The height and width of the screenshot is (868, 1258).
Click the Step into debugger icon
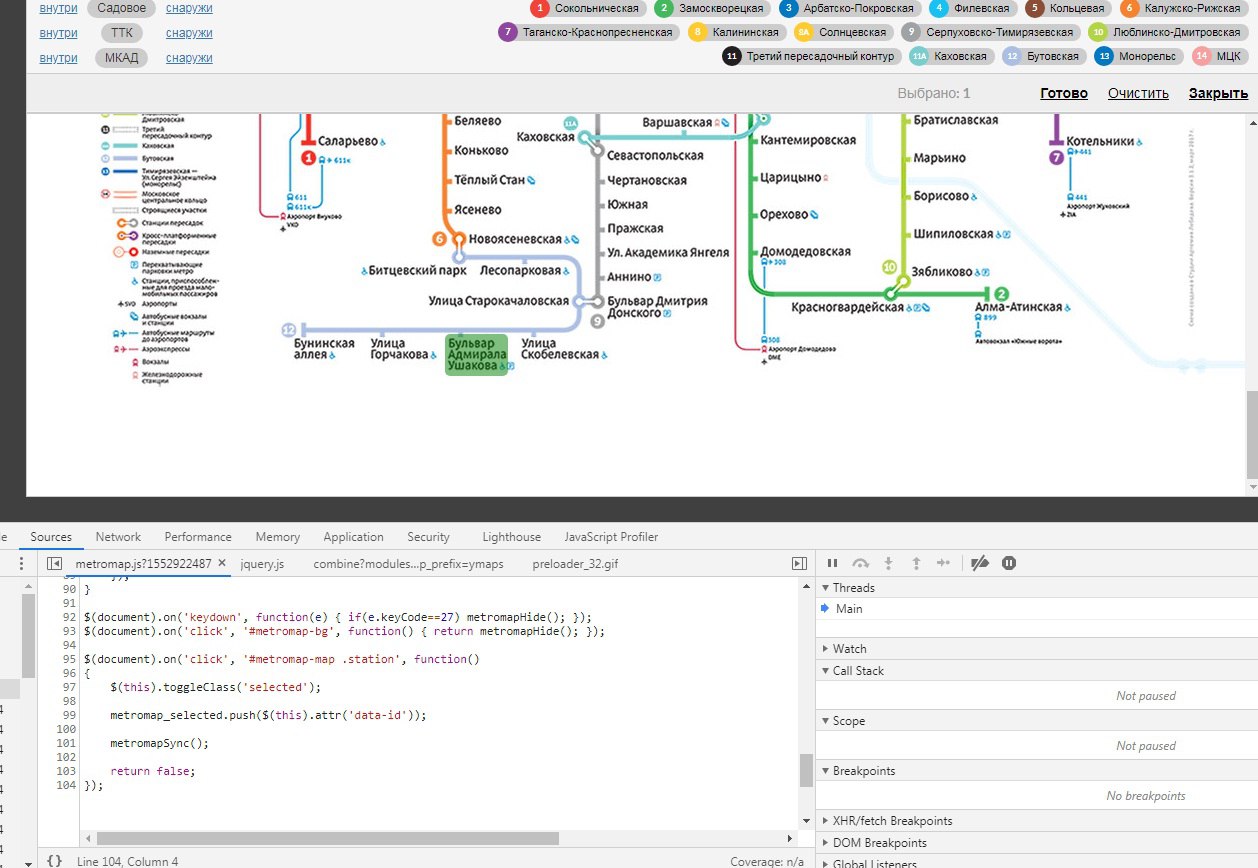click(889, 564)
